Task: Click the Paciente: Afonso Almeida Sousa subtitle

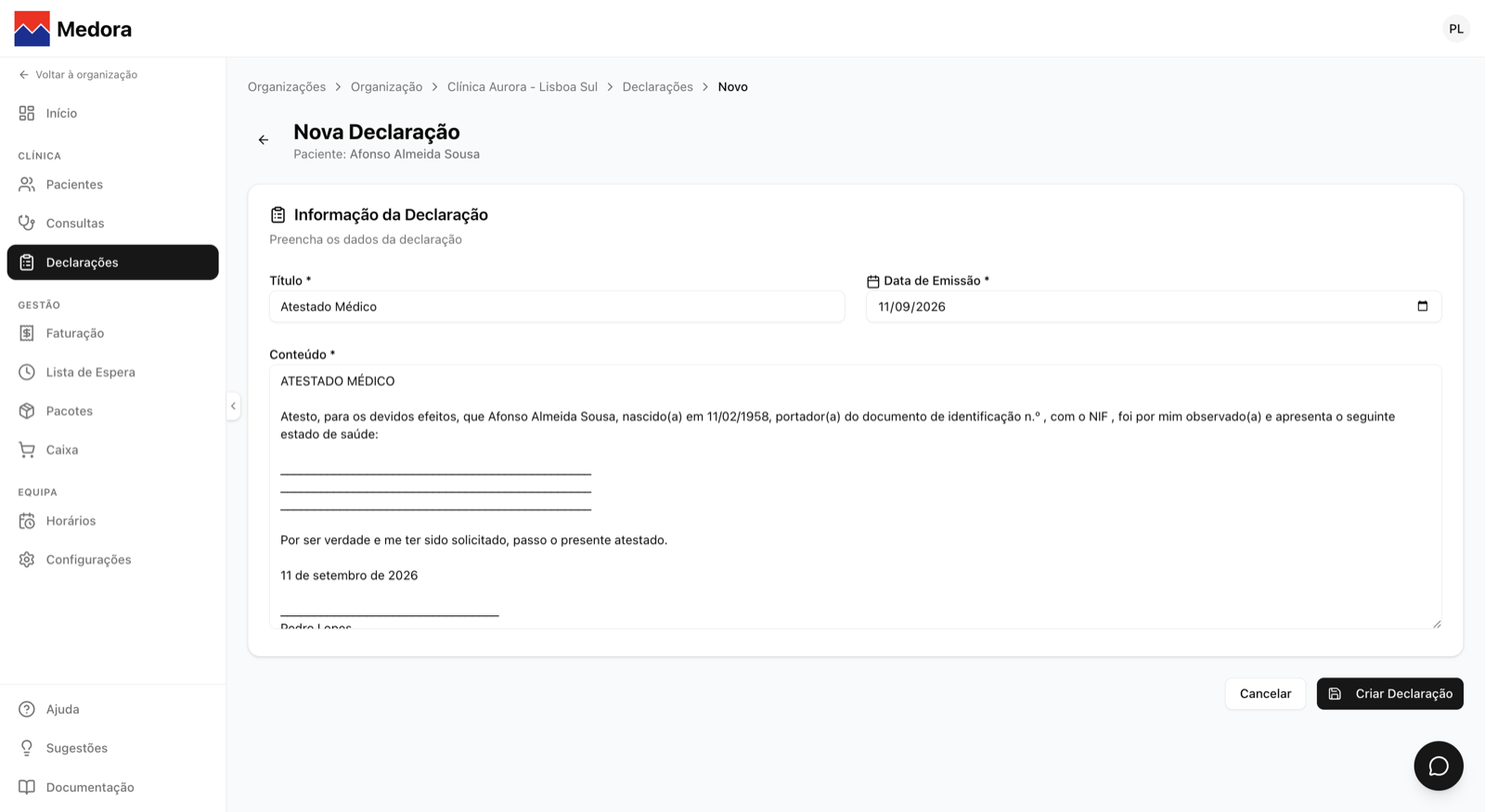Action: [386, 154]
